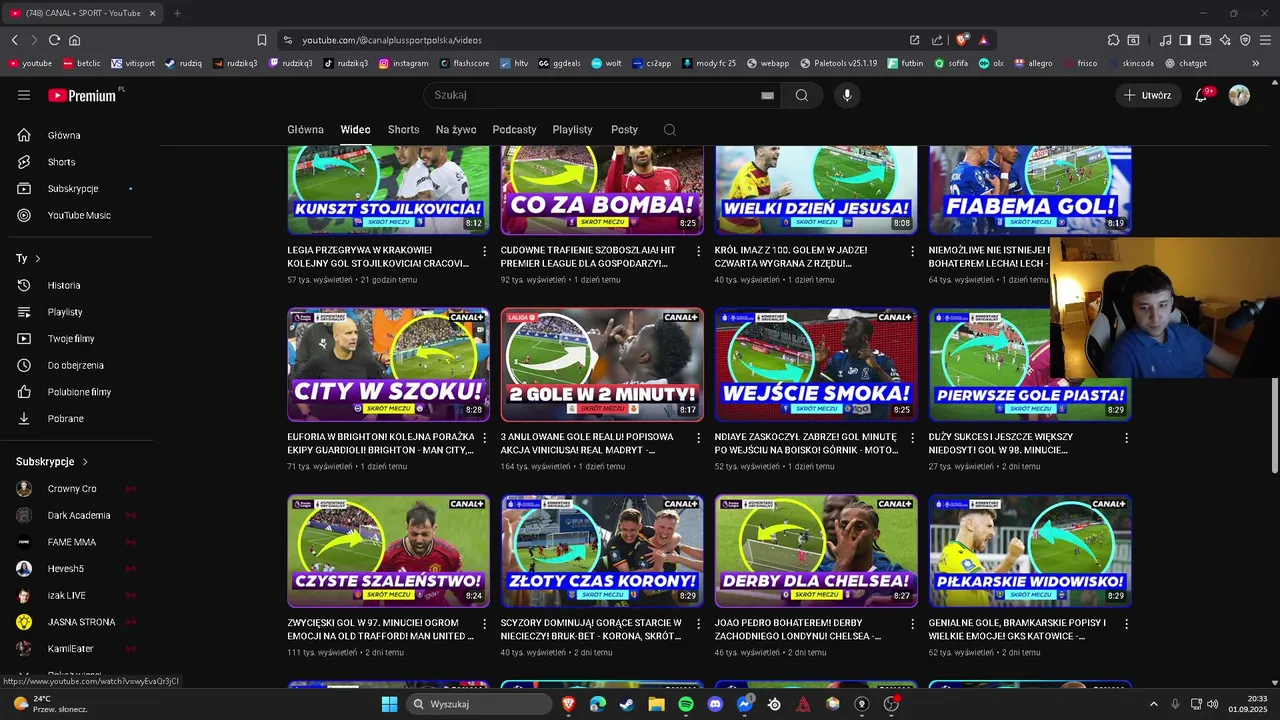Open options for EUFORIA W BRIGHTON video

pos(485,438)
